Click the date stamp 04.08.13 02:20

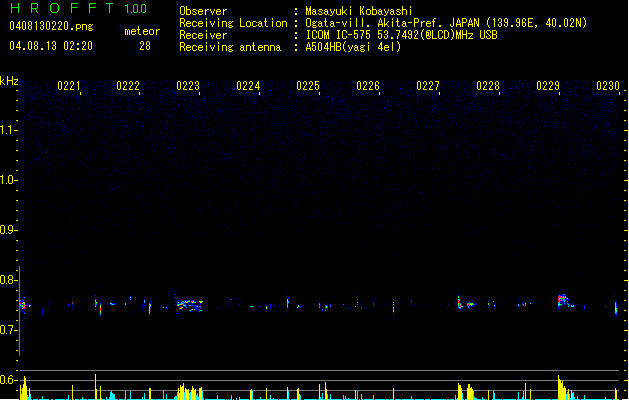(51, 46)
